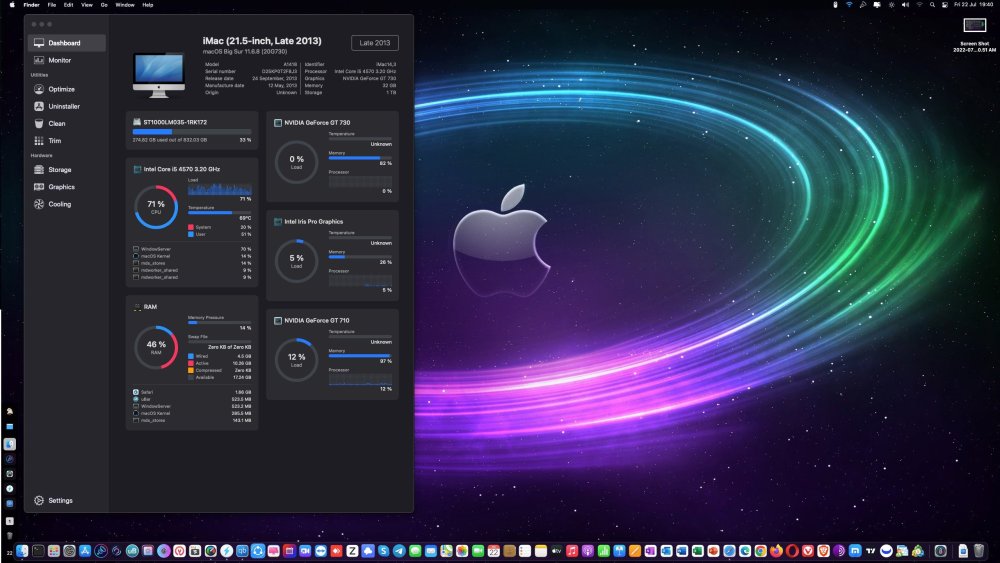The image size is (1000, 563).
Task: Open Google Chrome from the Dock
Action: pos(760,551)
